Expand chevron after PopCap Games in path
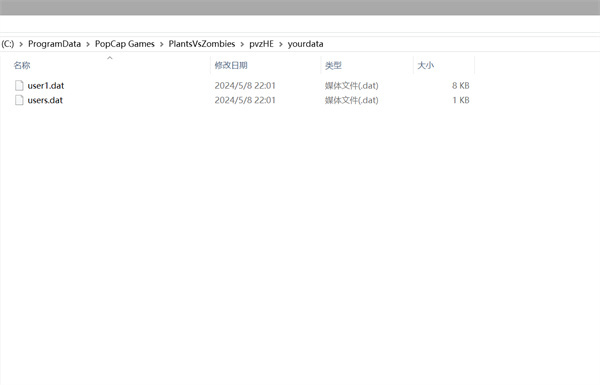This screenshot has width=600, height=385. [x=161, y=44]
